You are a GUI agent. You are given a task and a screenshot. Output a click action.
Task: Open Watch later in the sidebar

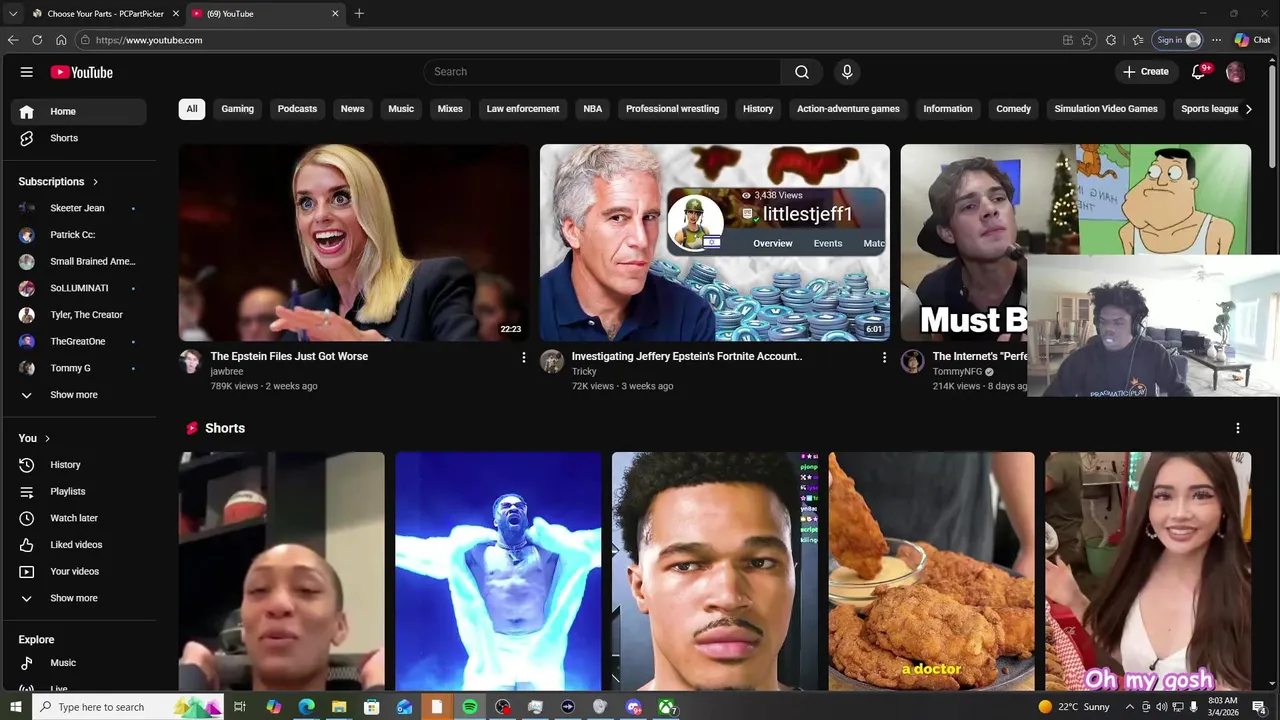click(79, 518)
